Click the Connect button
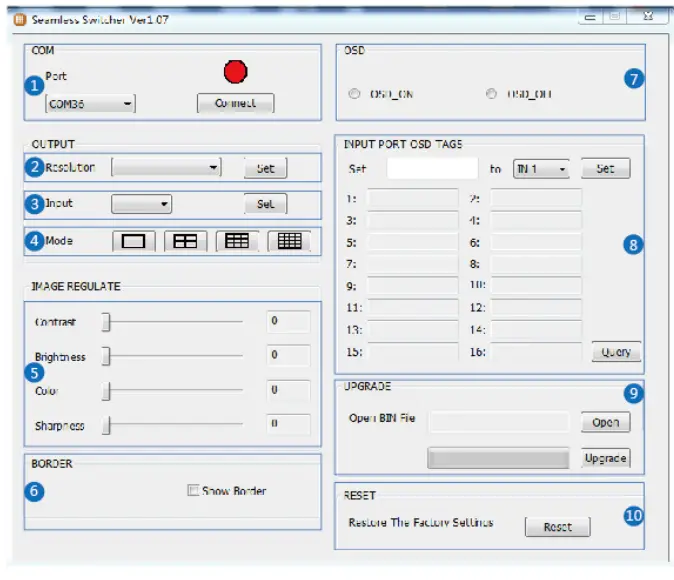674x580 pixels. 236,103
